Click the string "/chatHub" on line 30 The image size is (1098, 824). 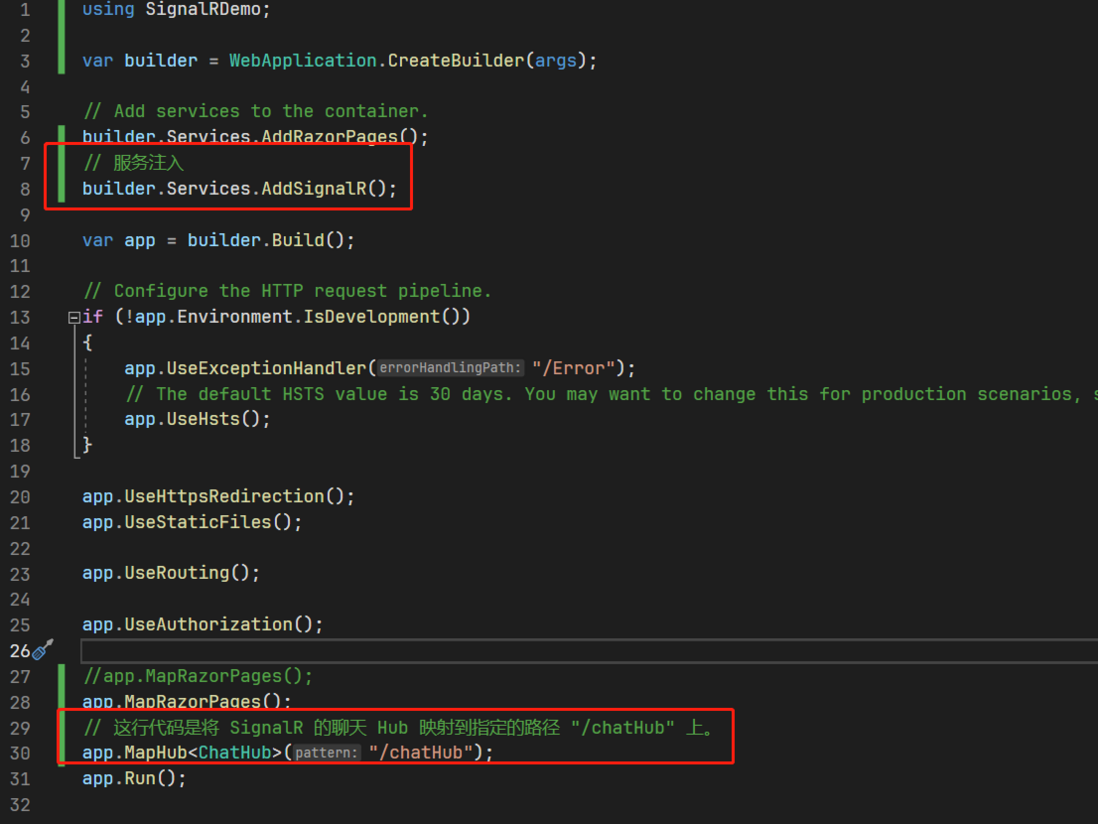(x=420, y=753)
